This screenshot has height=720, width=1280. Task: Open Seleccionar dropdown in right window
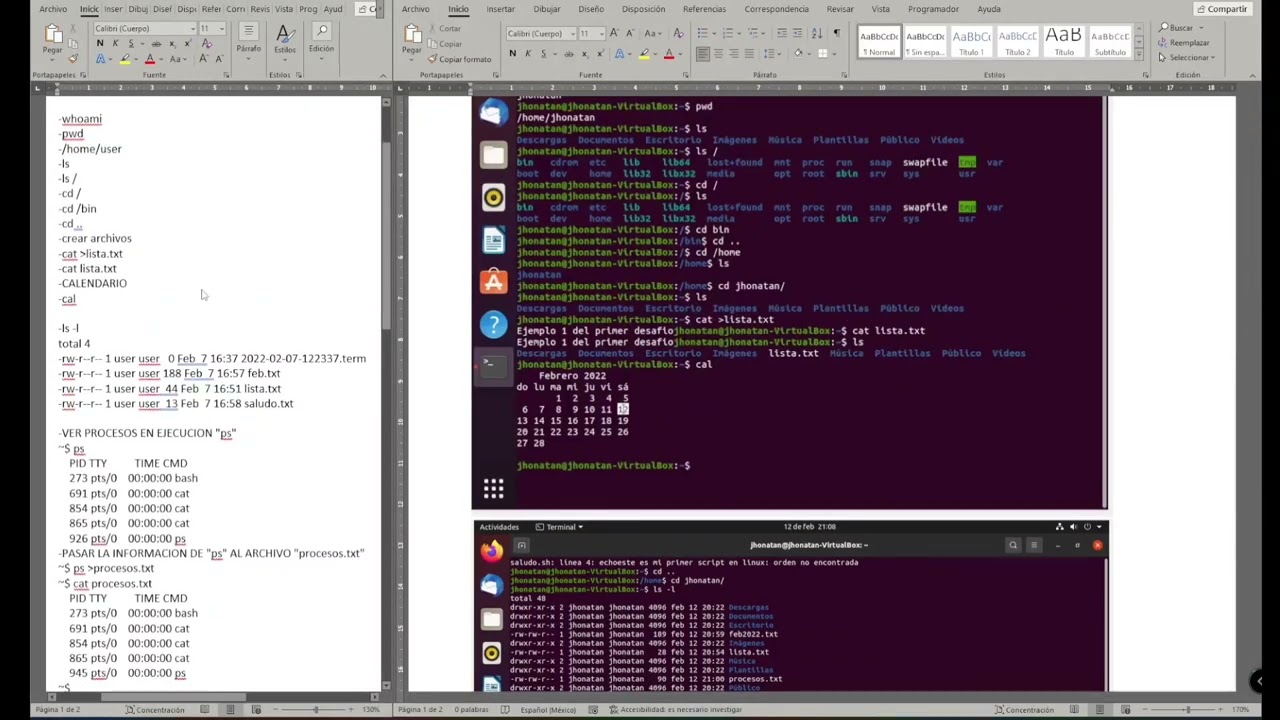pyautogui.click(x=1186, y=57)
